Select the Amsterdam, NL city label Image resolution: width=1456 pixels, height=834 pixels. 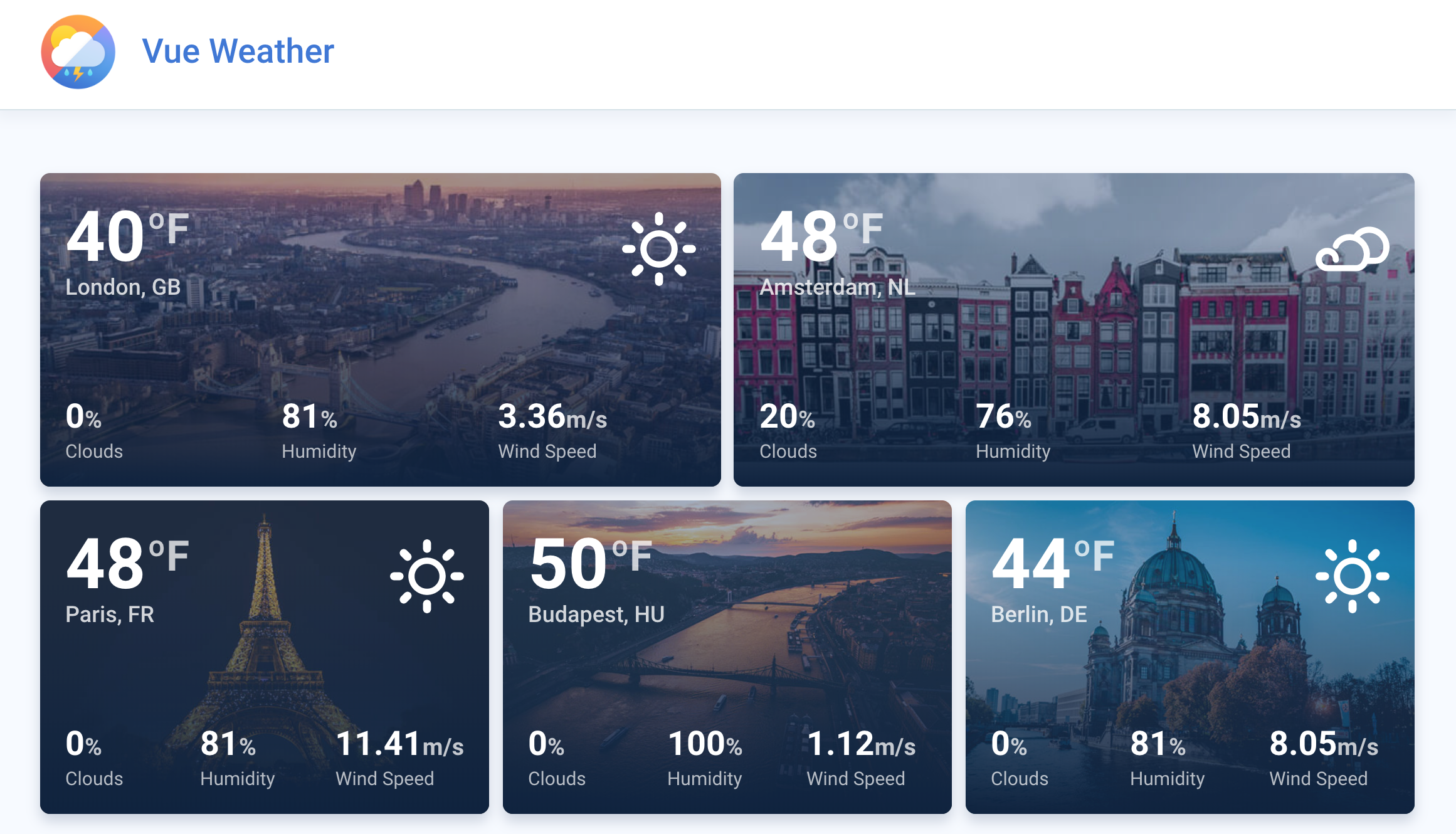click(837, 287)
